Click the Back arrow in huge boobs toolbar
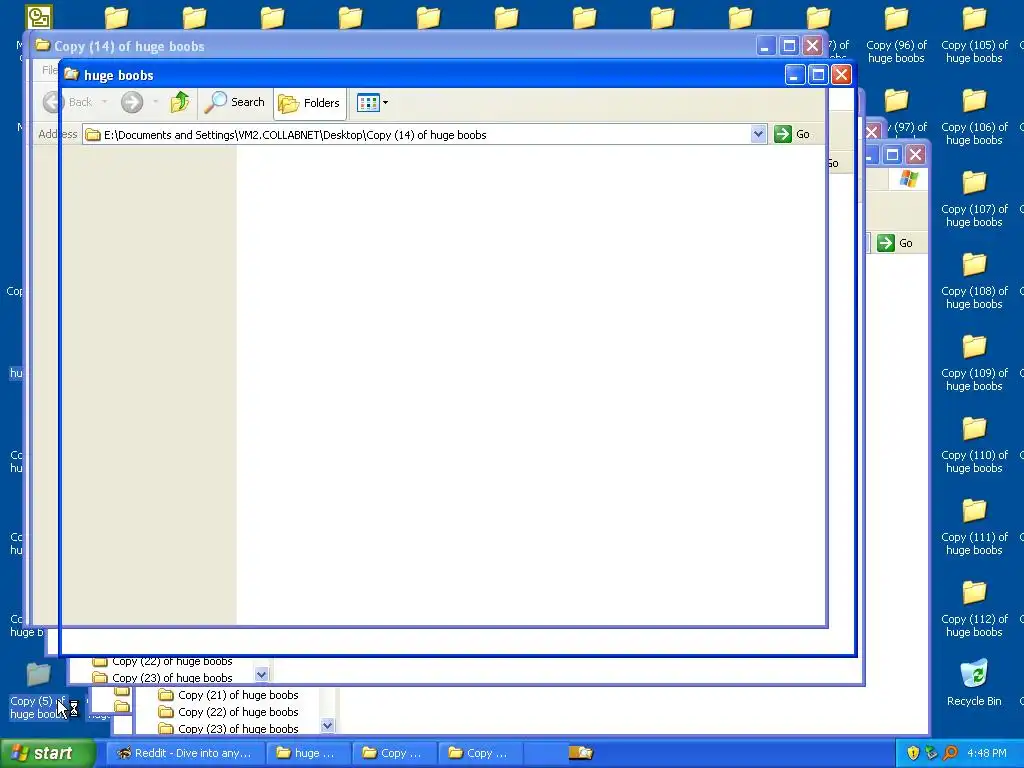Viewport: 1024px width, 768px height. click(x=54, y=102)
